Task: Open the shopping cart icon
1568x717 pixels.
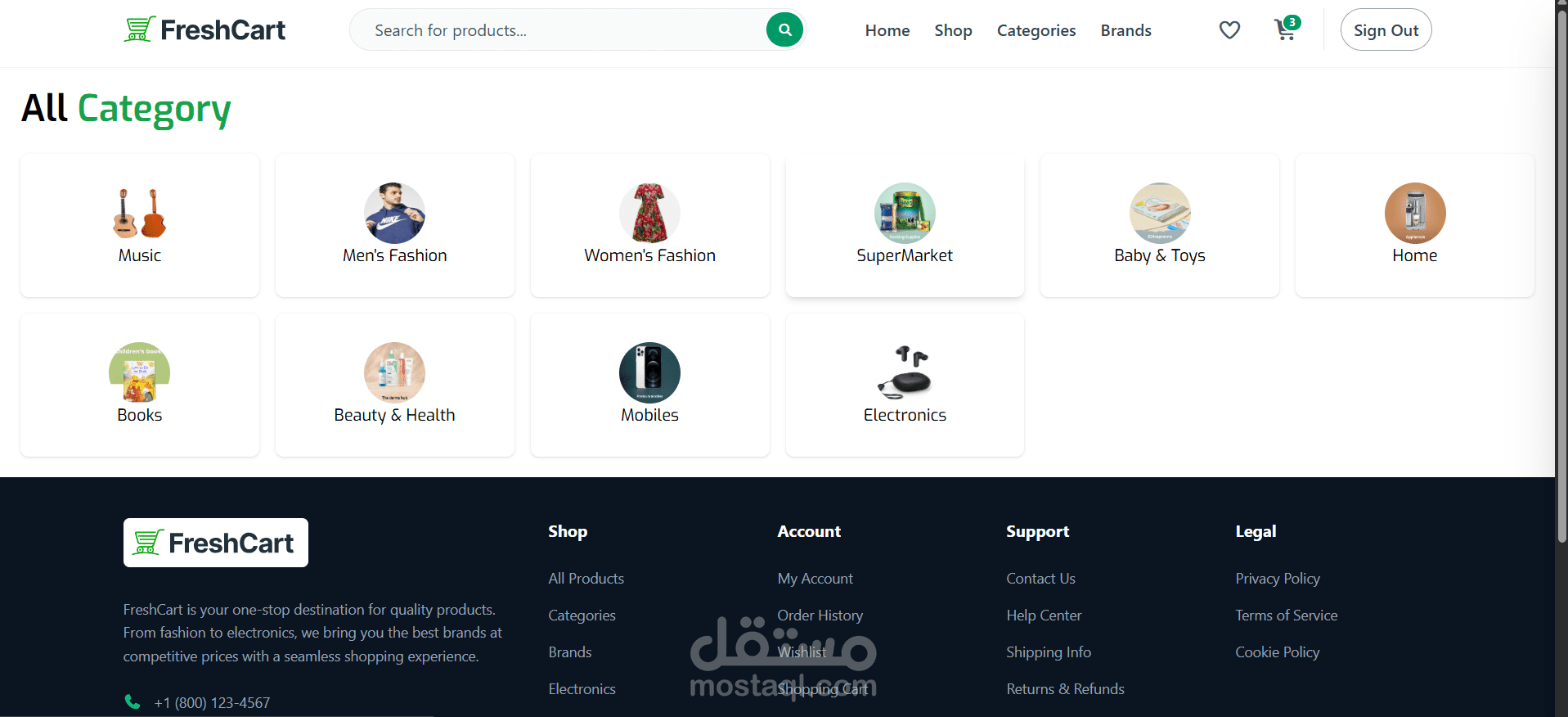Action: (x=1287, y=29)
